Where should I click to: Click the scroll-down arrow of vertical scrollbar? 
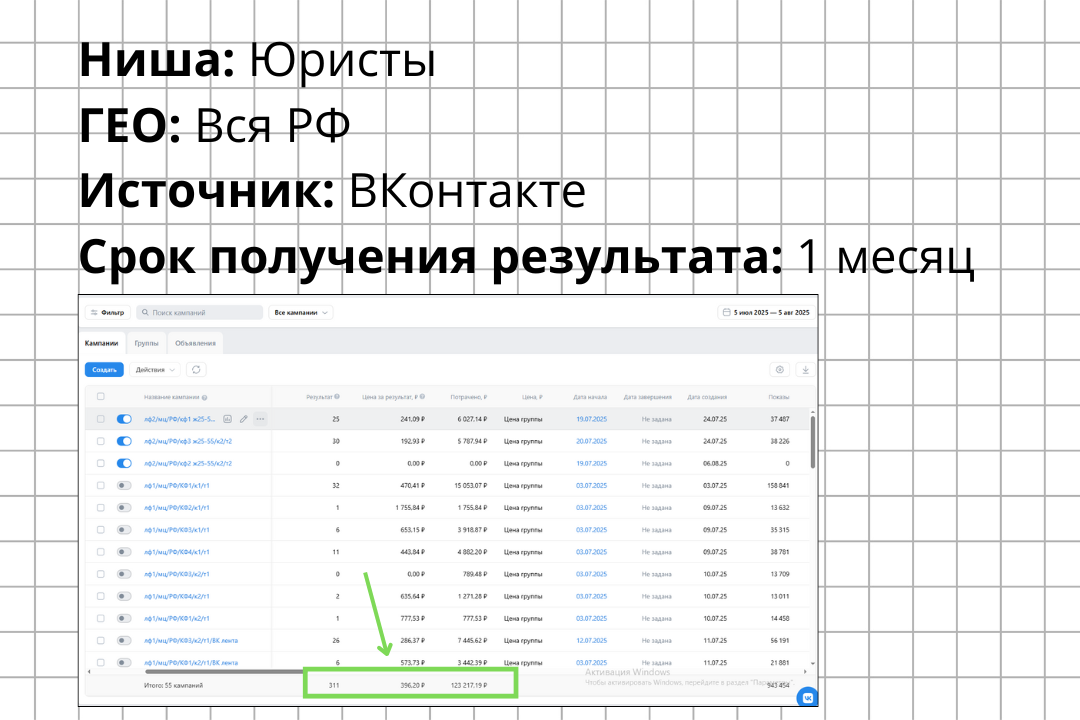[x=813, y=664]
